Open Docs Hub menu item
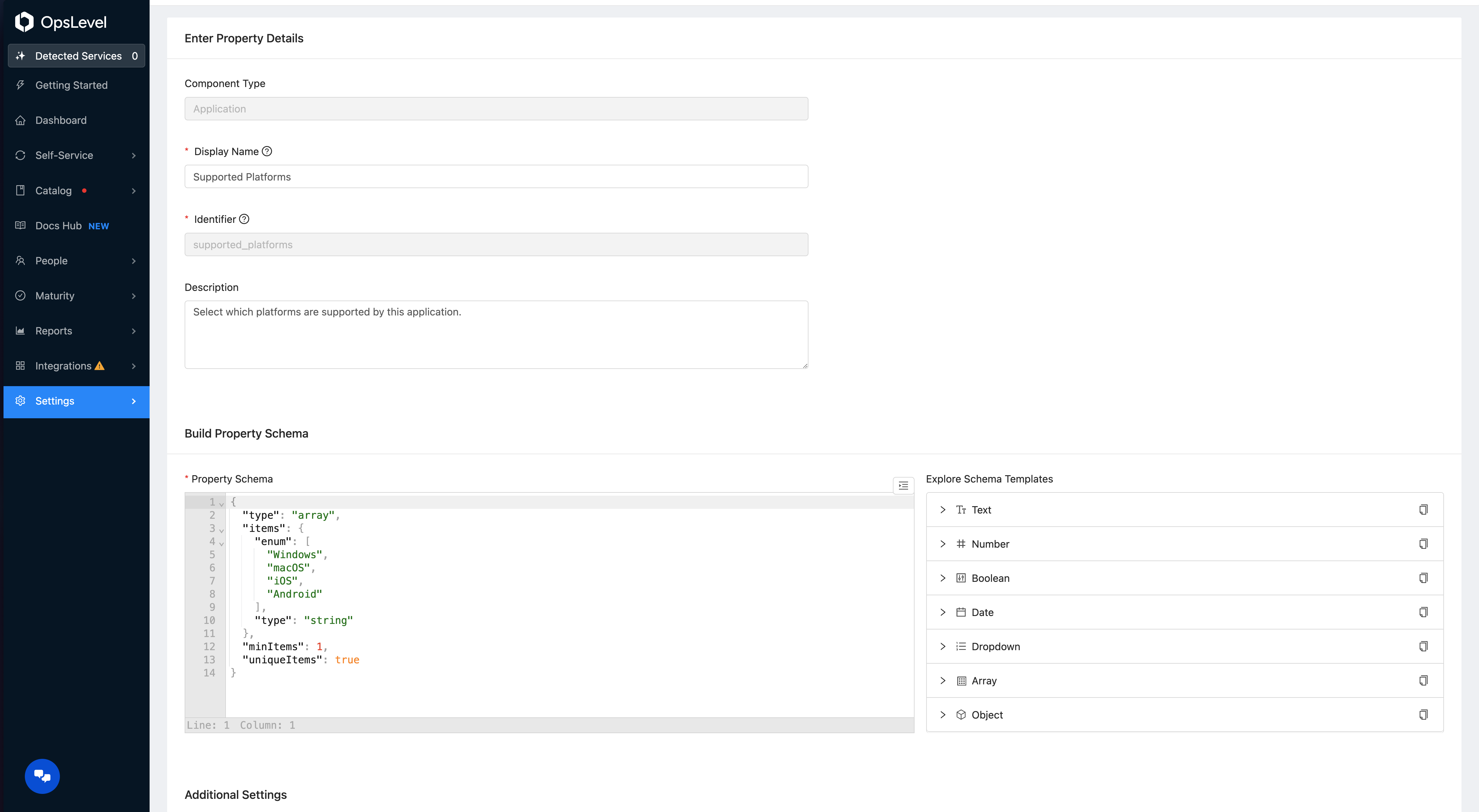The height and width of the screenshot is (812, 1479). tap(76, 225)
